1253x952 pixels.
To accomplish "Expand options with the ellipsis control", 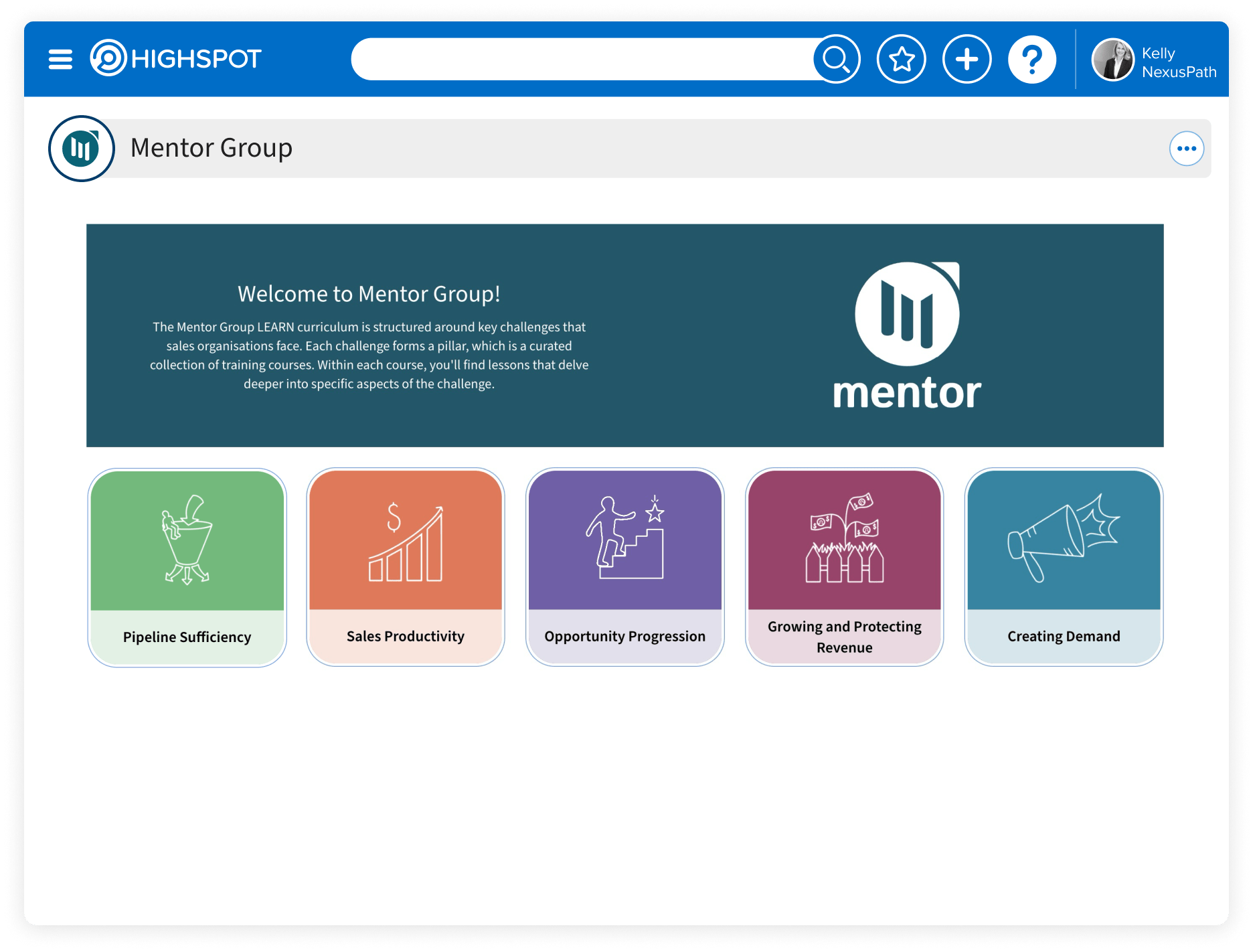I will coord(1186,148).
